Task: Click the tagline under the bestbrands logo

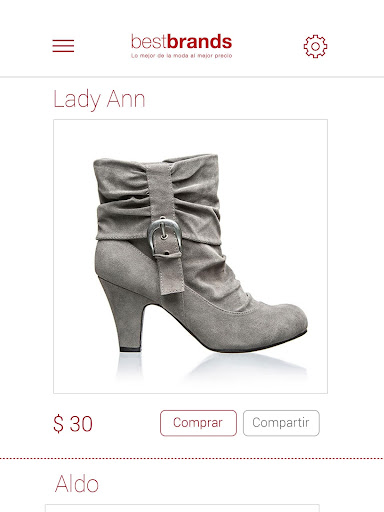Action: coord(182,56)
